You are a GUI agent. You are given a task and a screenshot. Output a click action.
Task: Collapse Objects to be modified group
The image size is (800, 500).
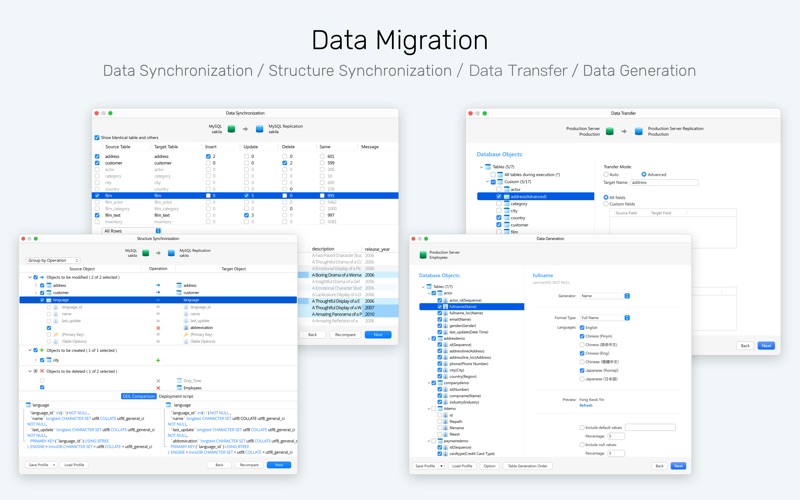pos(30,278)
